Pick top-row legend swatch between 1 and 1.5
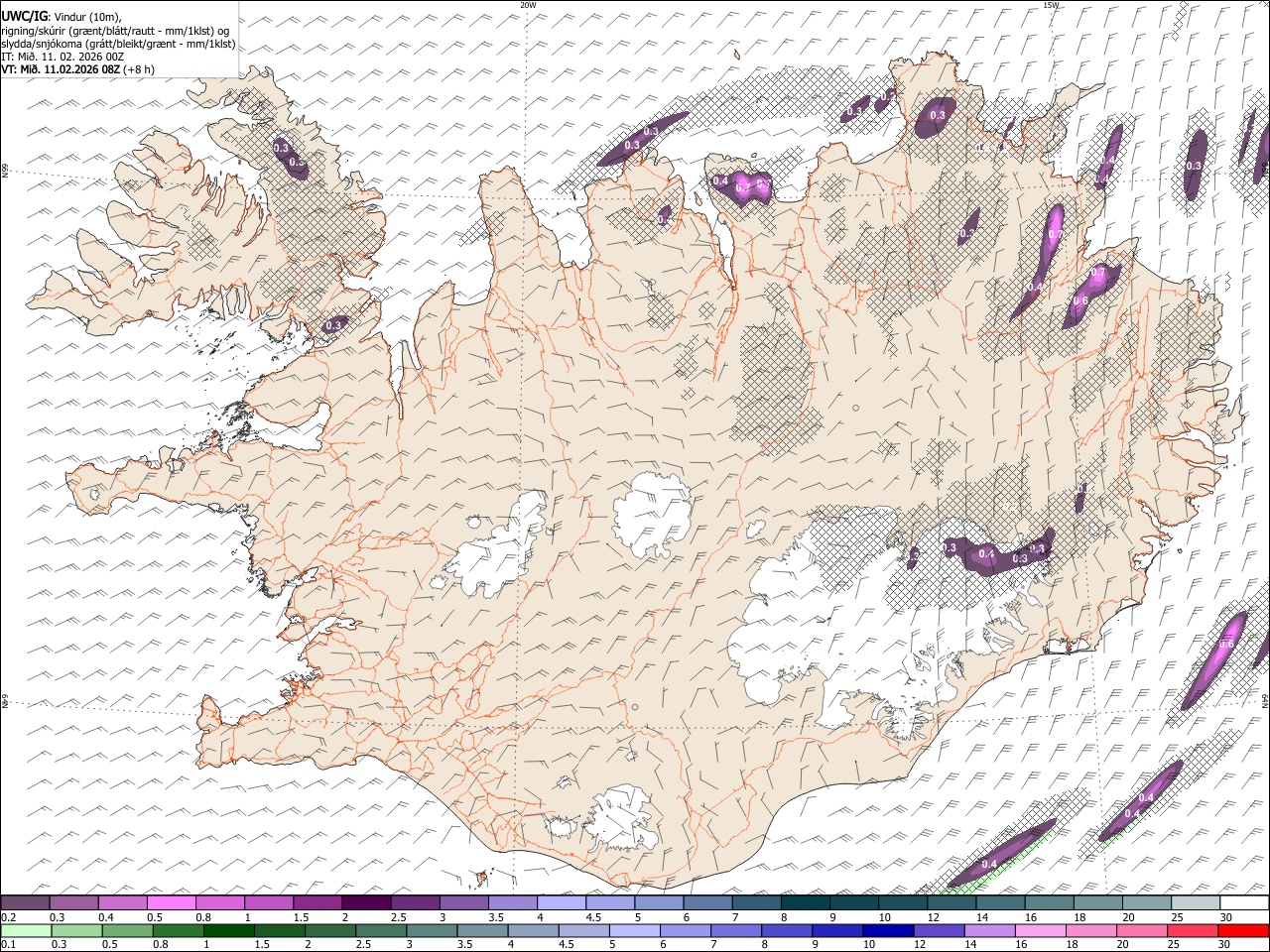 (269, 903)
